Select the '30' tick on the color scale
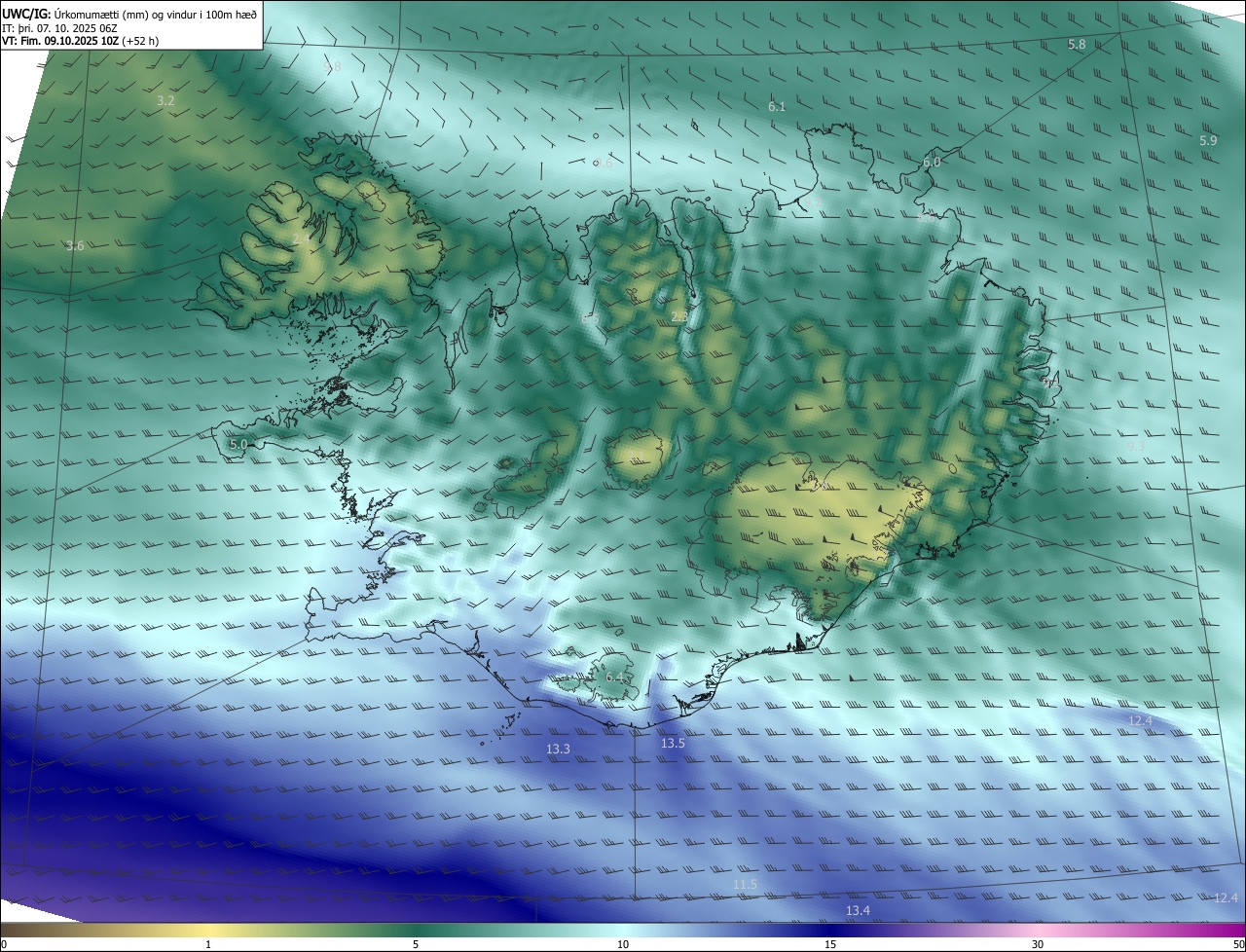 (1038, 944)
